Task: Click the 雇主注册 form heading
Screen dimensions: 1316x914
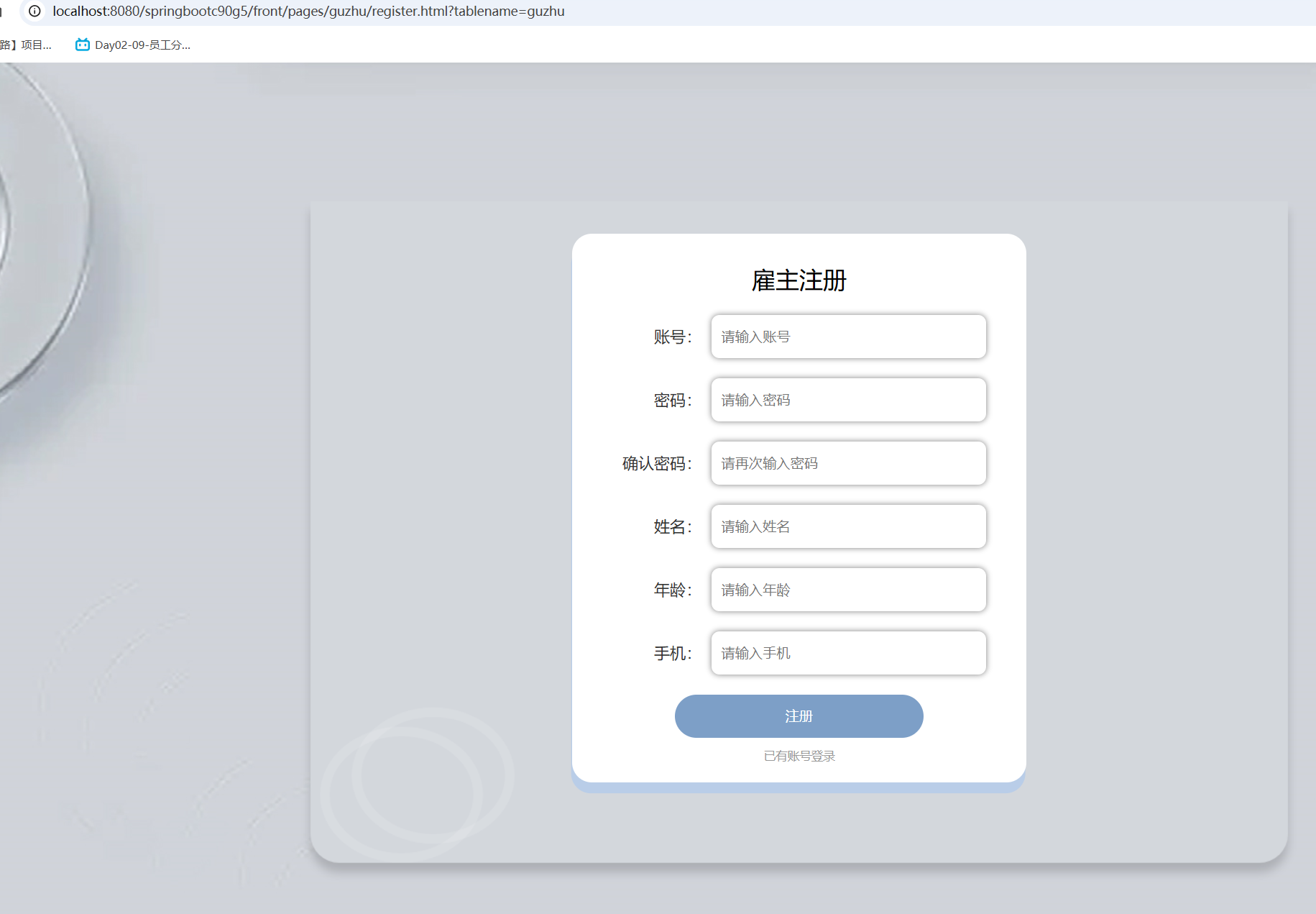Action: pyautogui.click(x=799, y=280)
